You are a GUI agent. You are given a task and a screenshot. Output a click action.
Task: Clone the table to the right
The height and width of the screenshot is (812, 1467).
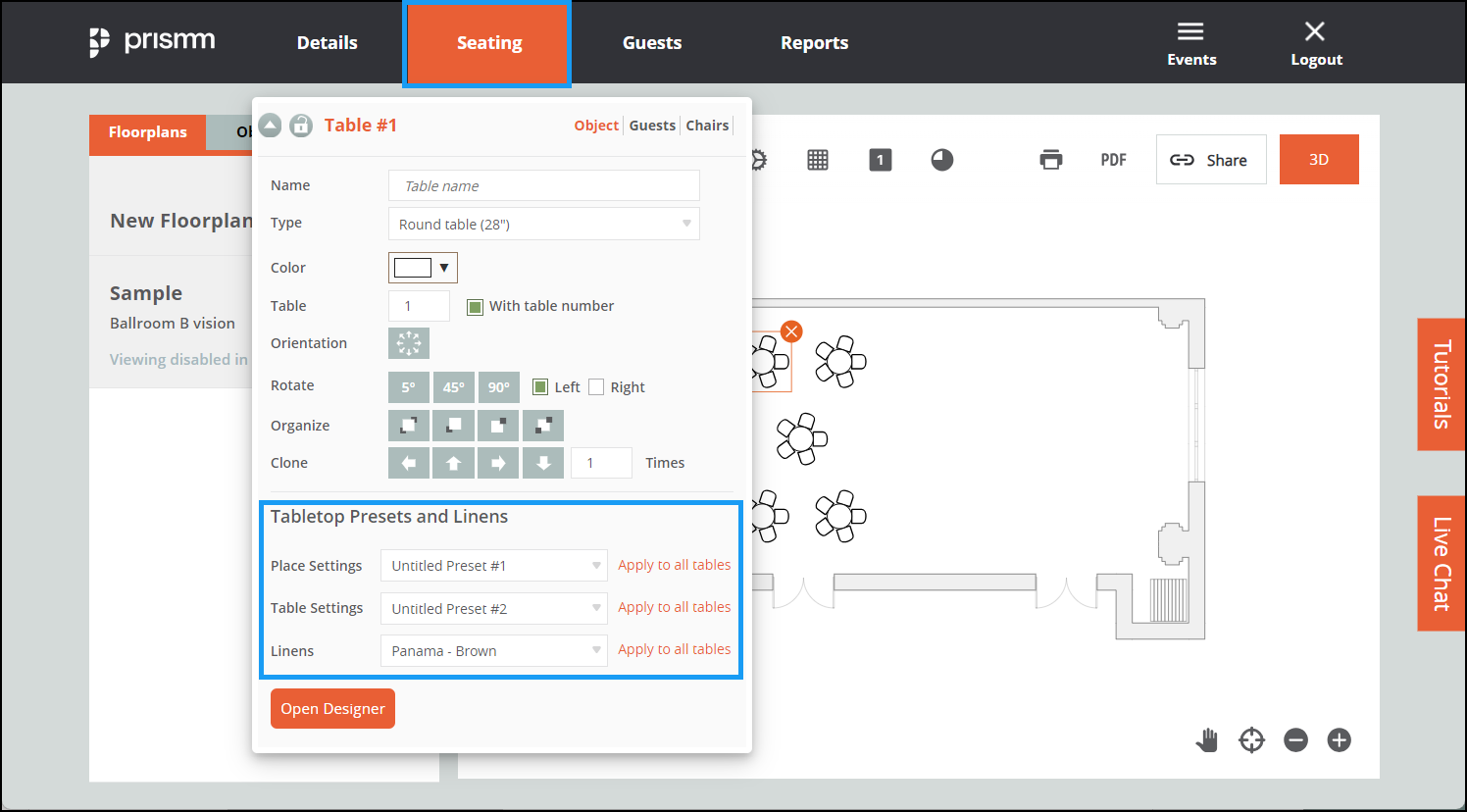(x=498, y=463)
